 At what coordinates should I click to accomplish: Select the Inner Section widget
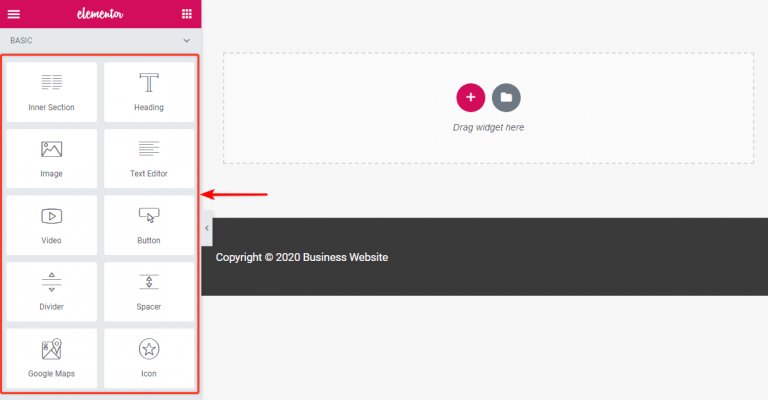pos(52,92)
